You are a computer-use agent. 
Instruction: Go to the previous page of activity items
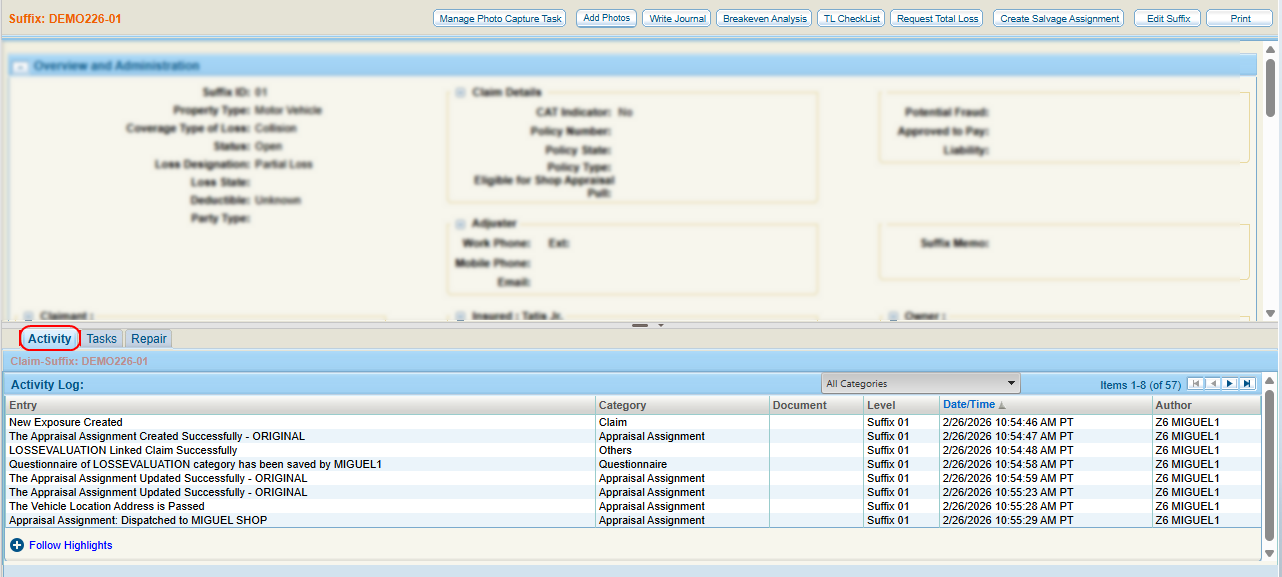point(1212,384)
